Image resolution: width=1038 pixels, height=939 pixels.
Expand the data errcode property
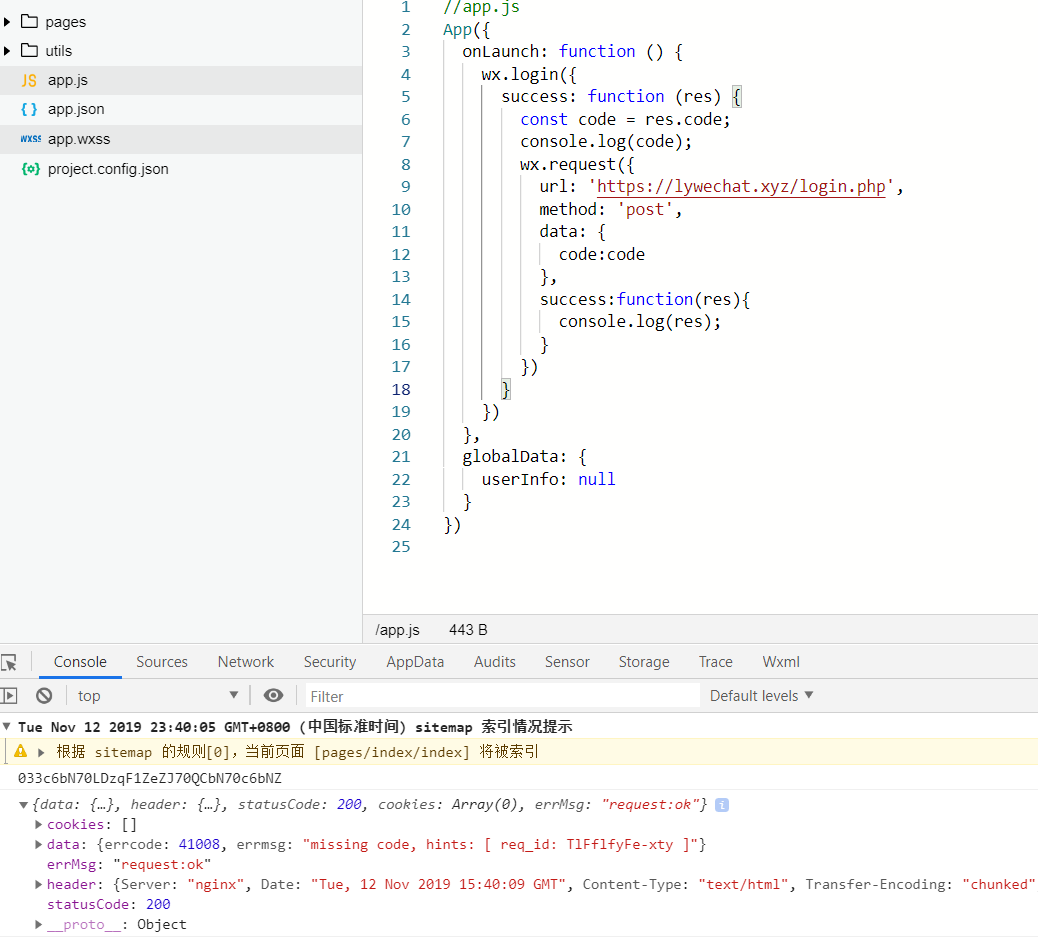(x=38, y=844)
